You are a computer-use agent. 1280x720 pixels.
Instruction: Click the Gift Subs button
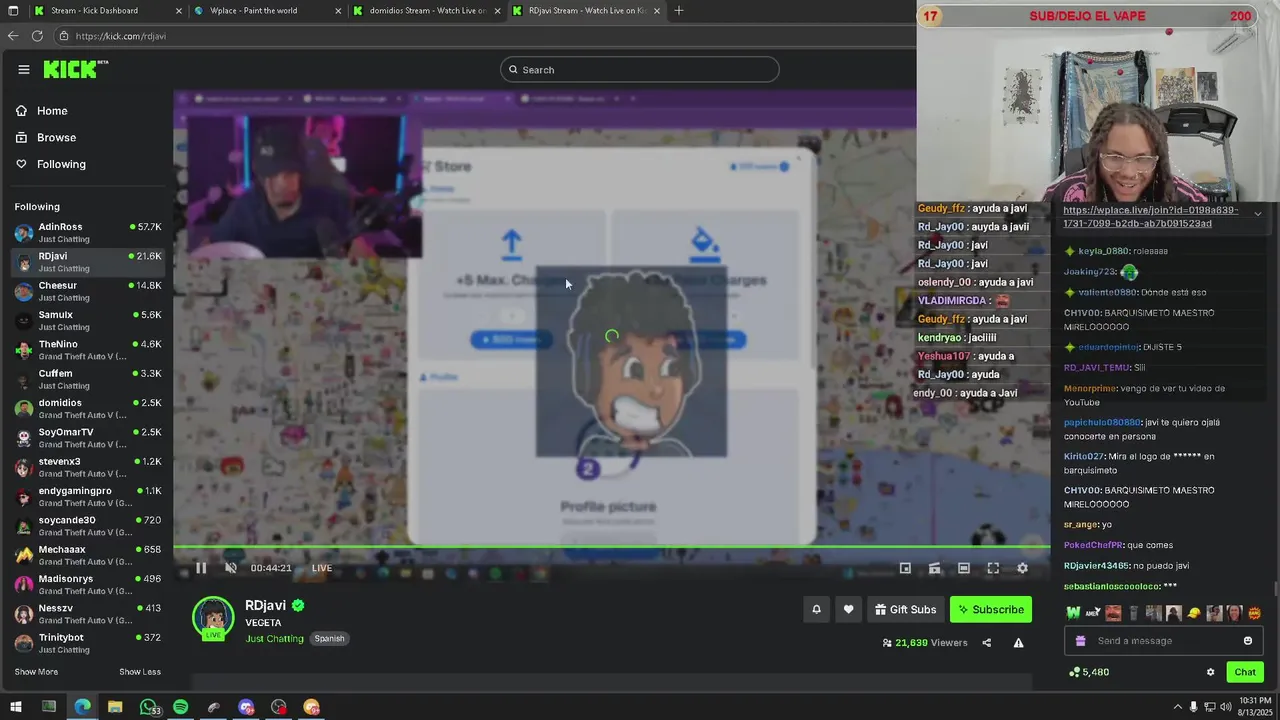905,609
